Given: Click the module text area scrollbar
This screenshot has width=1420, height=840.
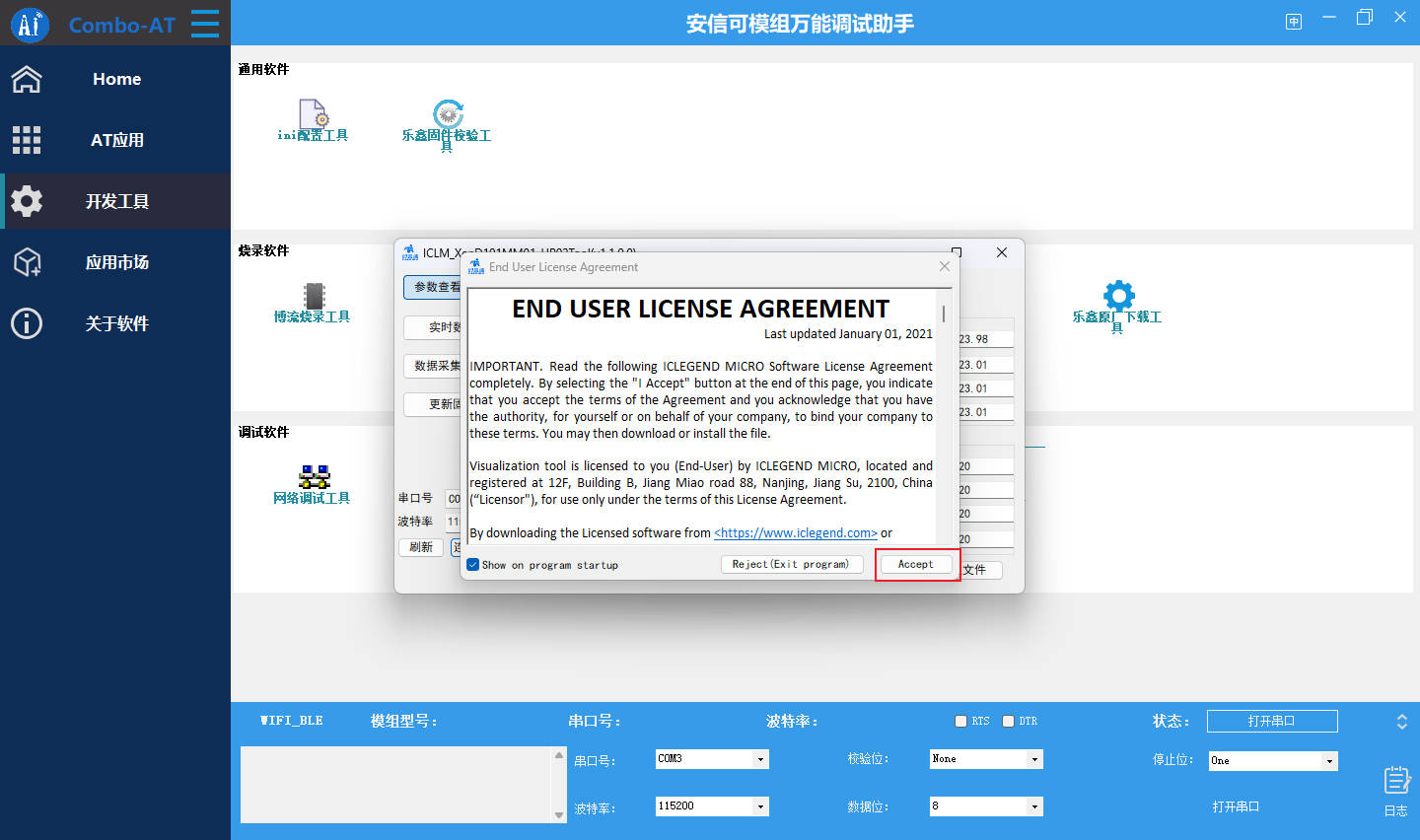Looking at the screenshot, I should (x=559, y=785).
